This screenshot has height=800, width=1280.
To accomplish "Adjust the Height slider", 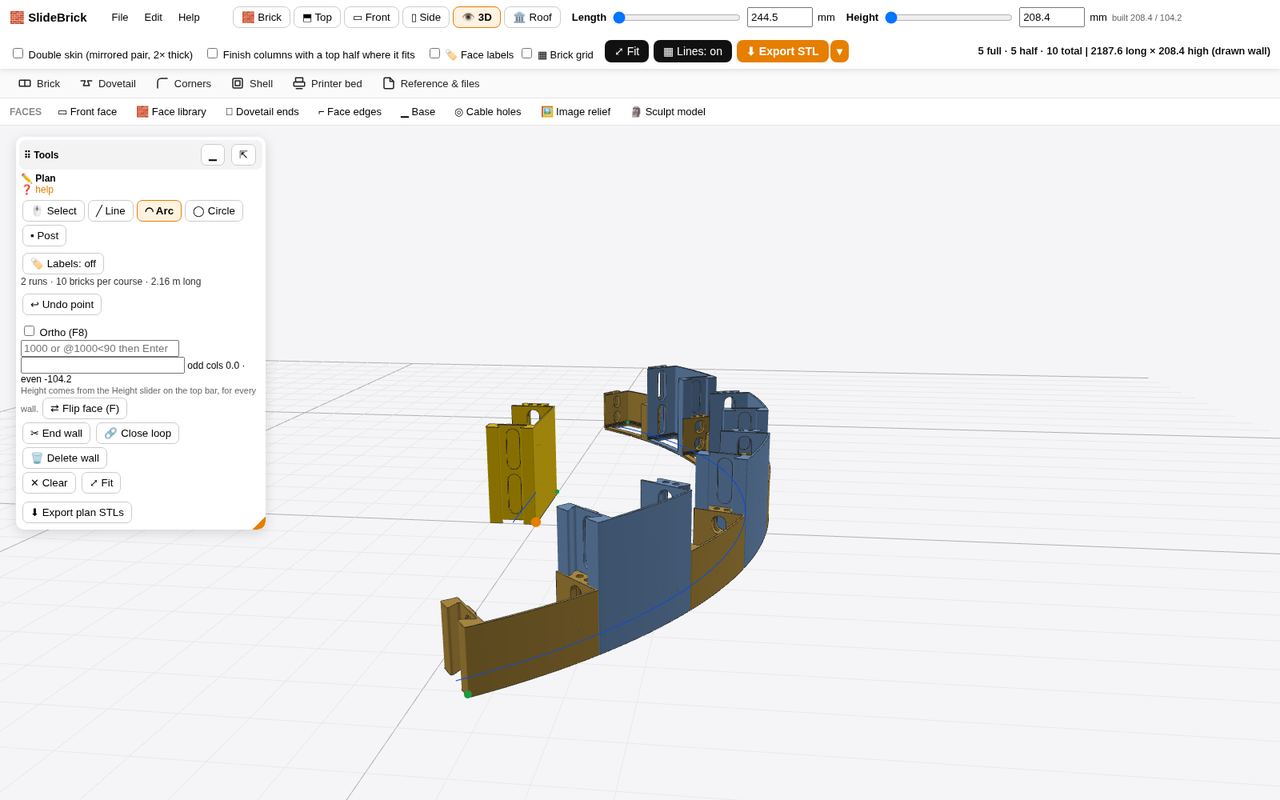I will pyautogui.click(x=949, y=17).
